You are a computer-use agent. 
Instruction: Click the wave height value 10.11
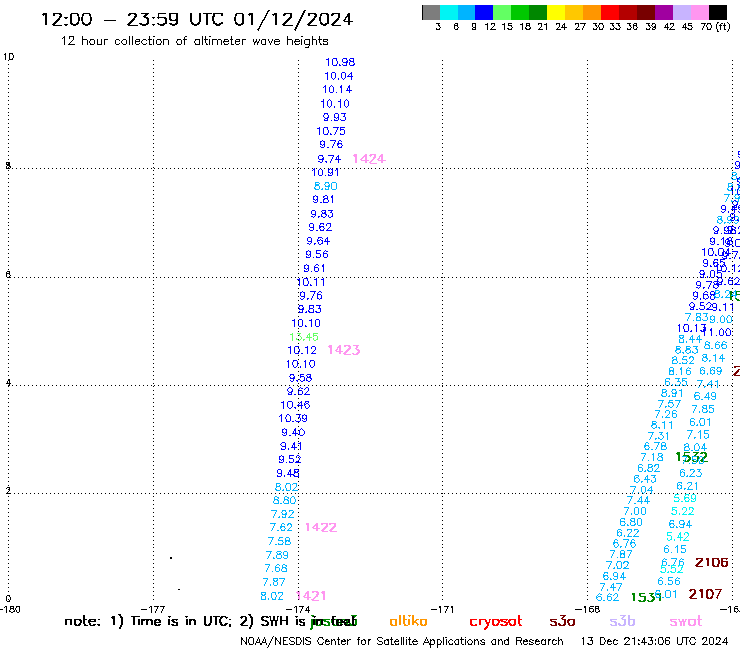[311, 282]
